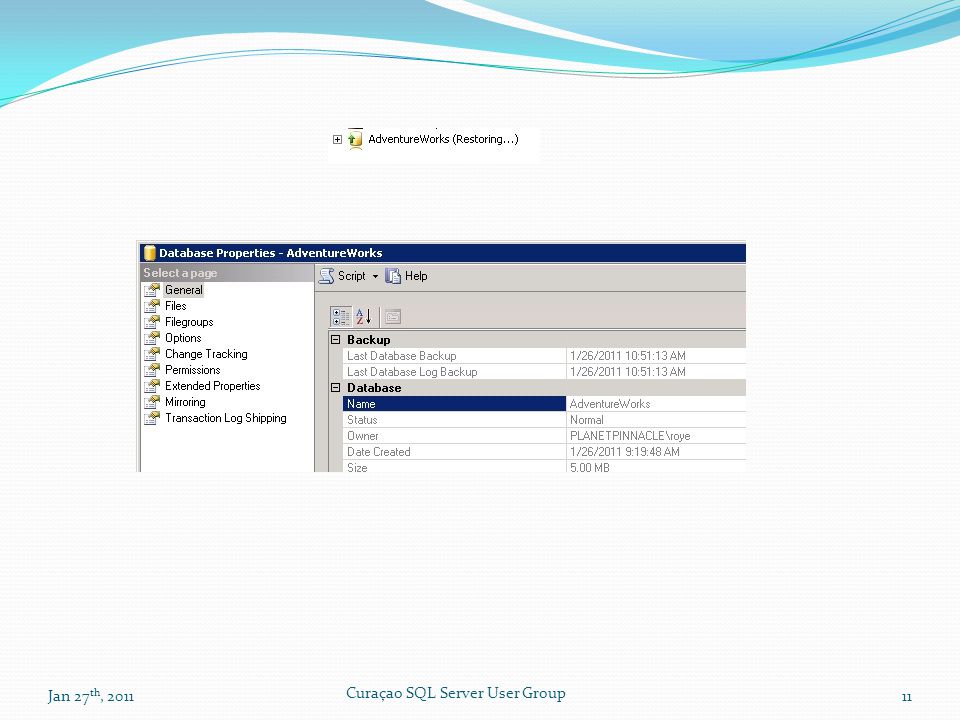Screen dimensions: 960x720
Task: Click the Database category header label
Action: click(x=374, y=388)
